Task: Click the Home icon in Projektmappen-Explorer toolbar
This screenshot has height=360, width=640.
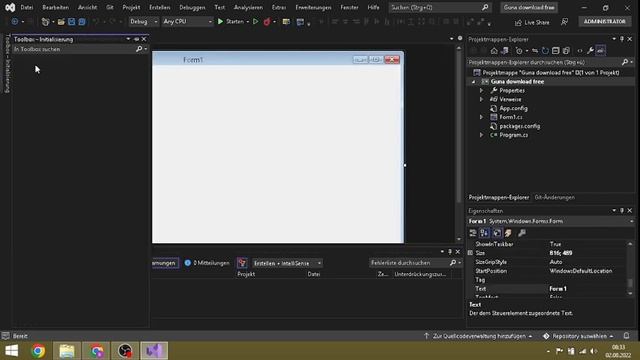Action: (494, 51)
